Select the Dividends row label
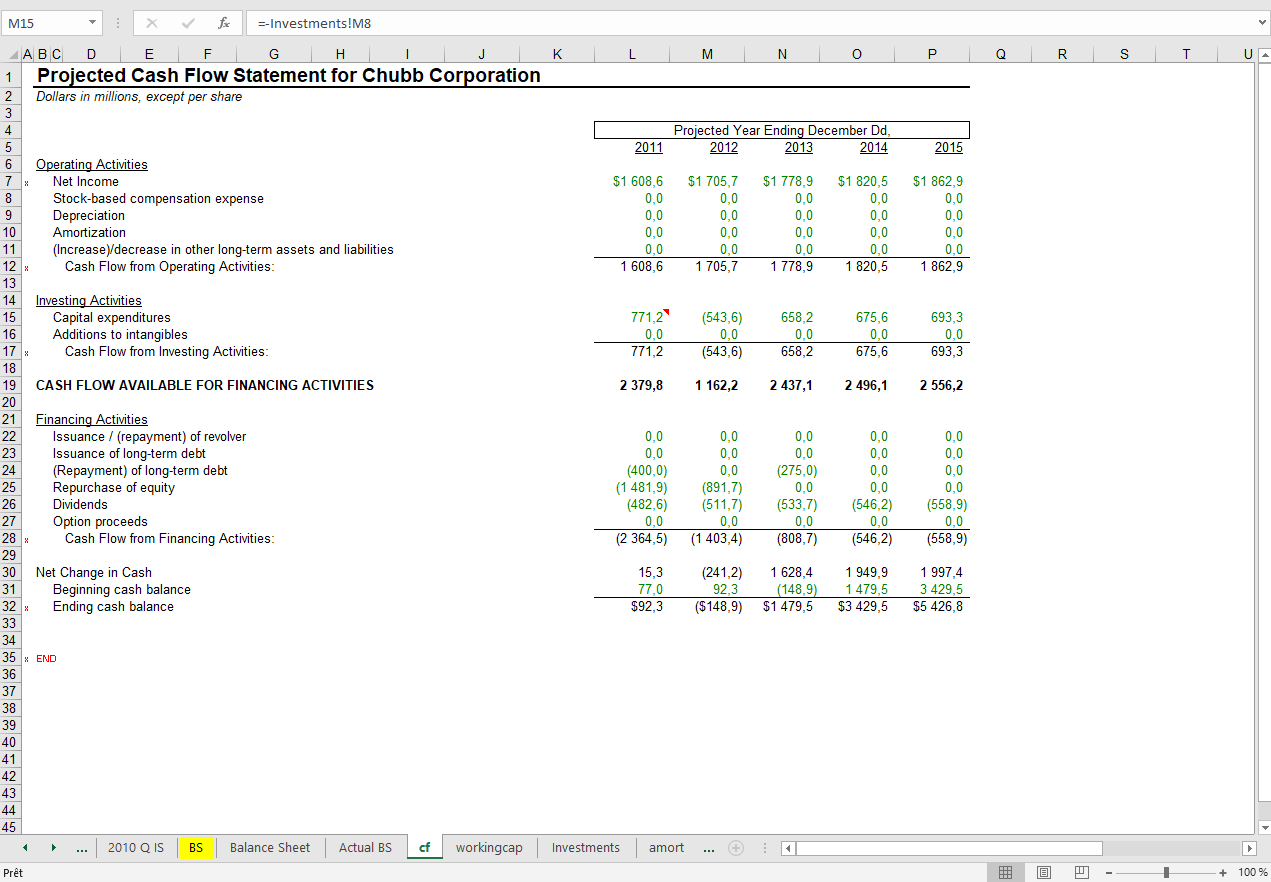The height and width of the screenshot is (882, 1271). point(80,504)
